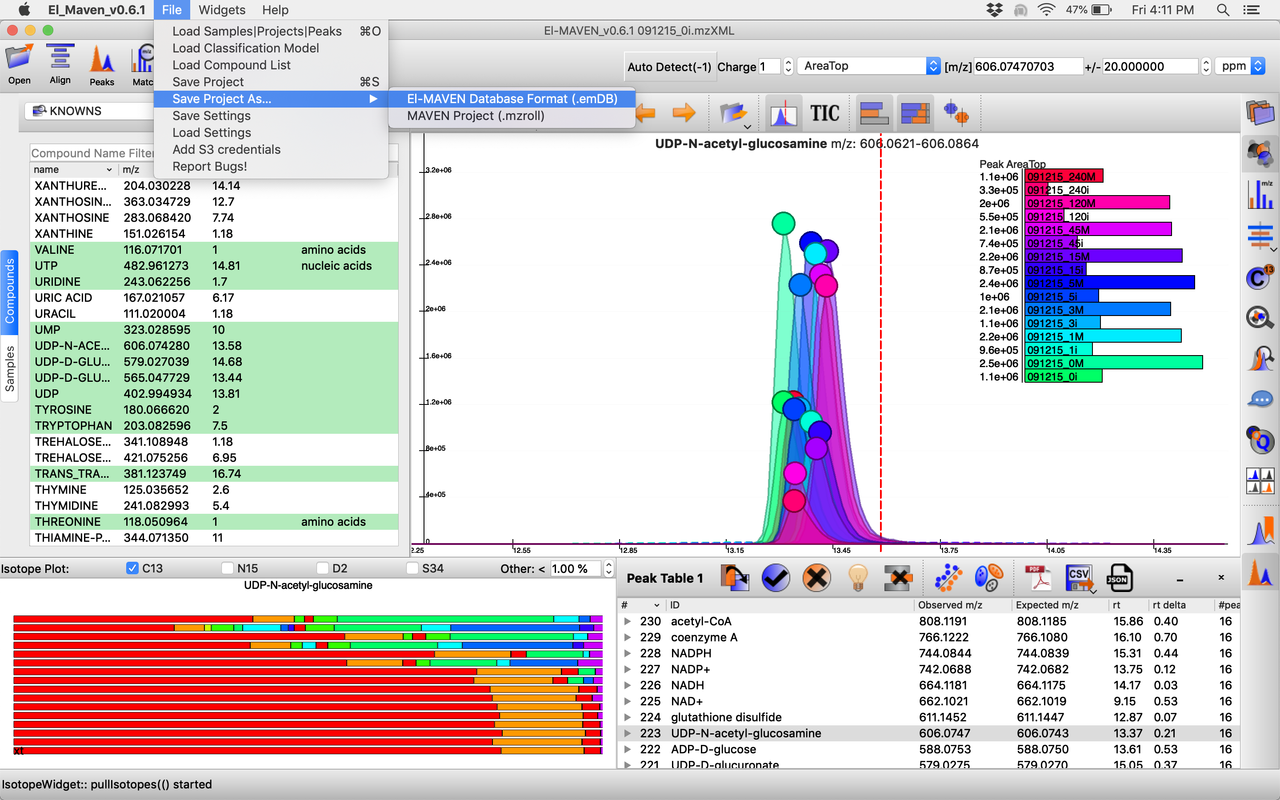Open the stacked folders projects icon in sidebar
This screenshot has width=1280, height=800.
(x=1260, y=112)
